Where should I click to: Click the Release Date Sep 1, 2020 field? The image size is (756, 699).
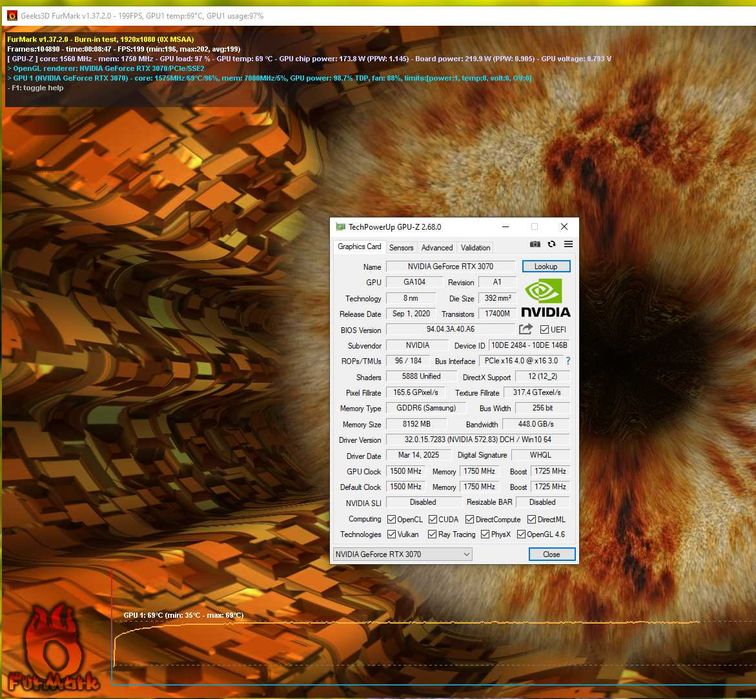411,314
